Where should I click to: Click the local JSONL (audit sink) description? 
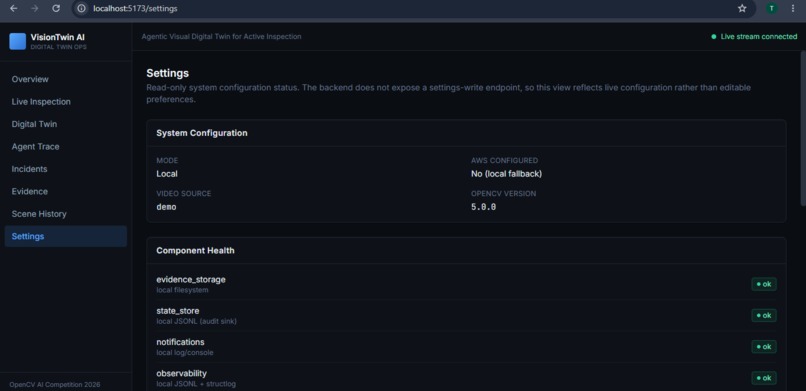tap(196, 322)
